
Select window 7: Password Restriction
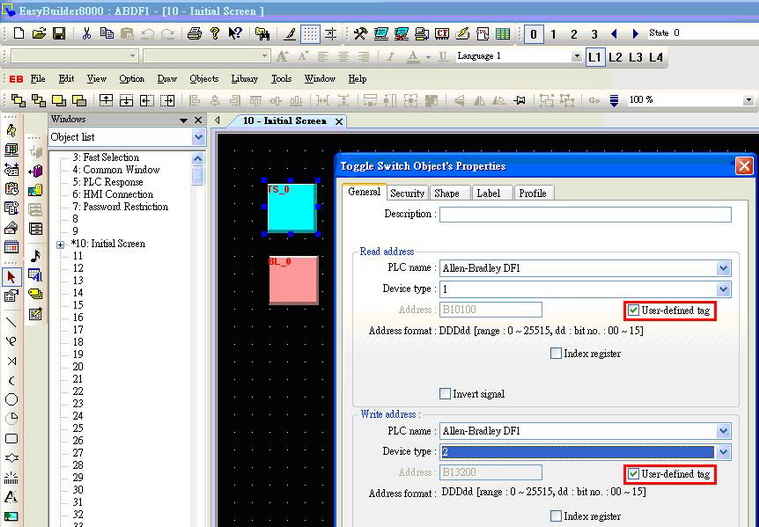pyautogui.click(x=121, y=207)
